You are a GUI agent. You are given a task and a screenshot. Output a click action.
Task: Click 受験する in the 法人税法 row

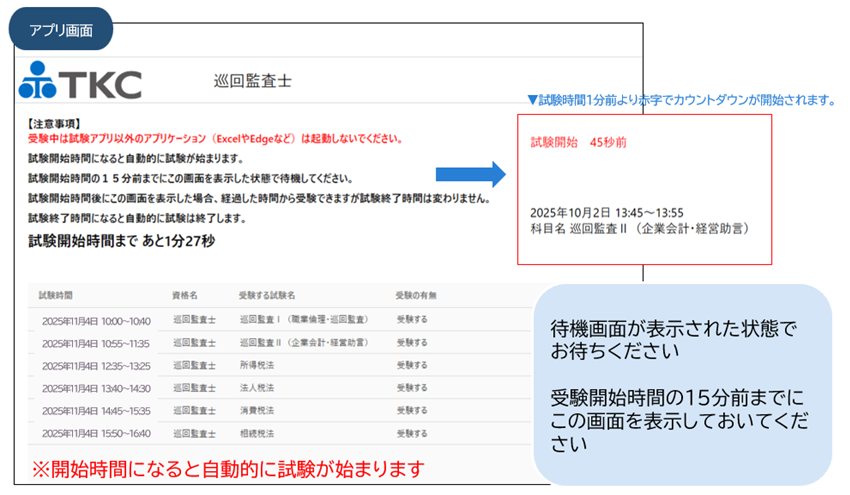coord(412,388)
